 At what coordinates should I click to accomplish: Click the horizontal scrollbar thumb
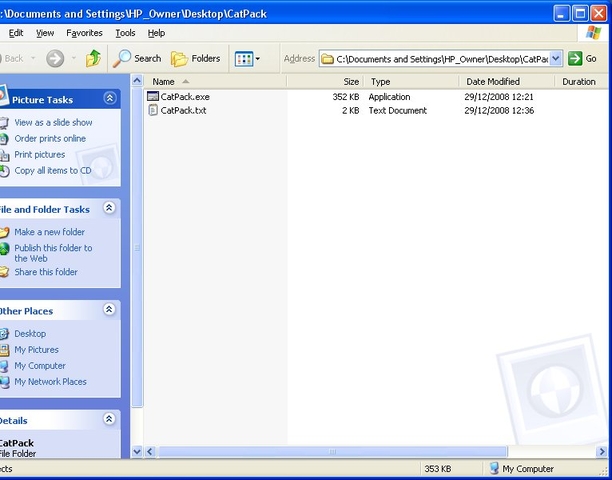332,452
